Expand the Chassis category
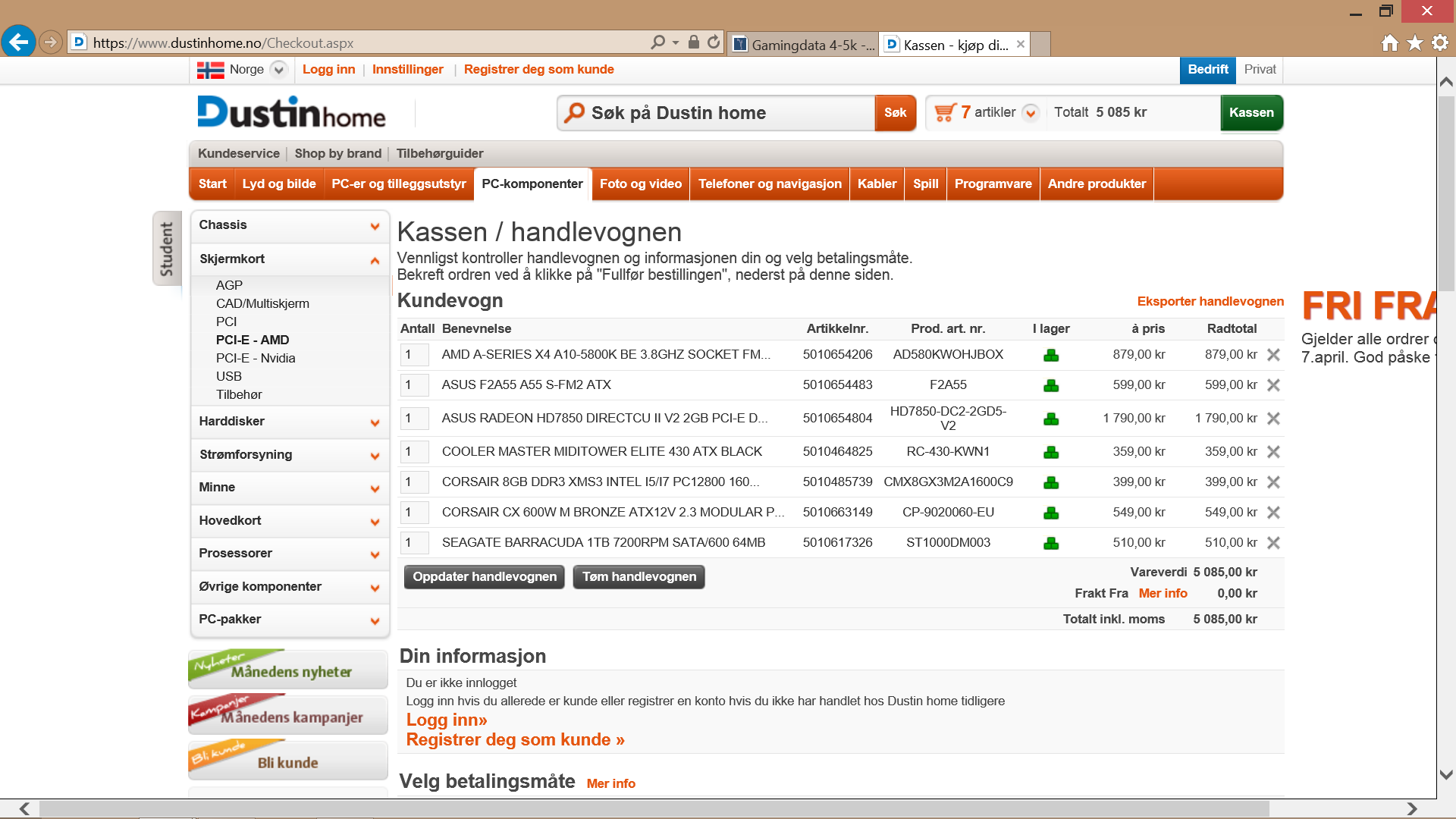The width and height of the screenshot is (1456, 819). coord(375,226)
